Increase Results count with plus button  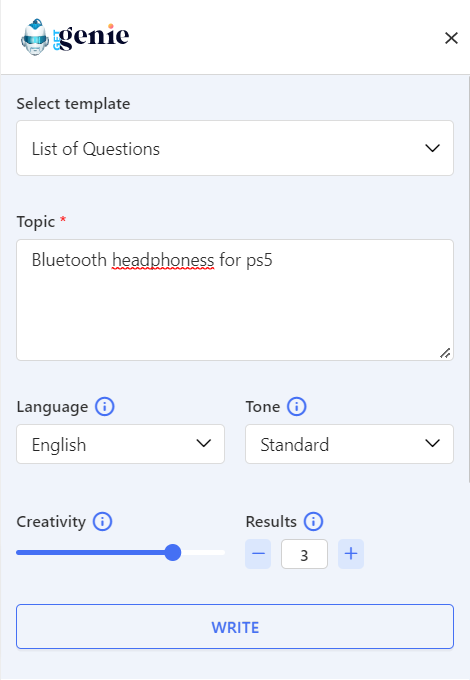tap(351, 554)
